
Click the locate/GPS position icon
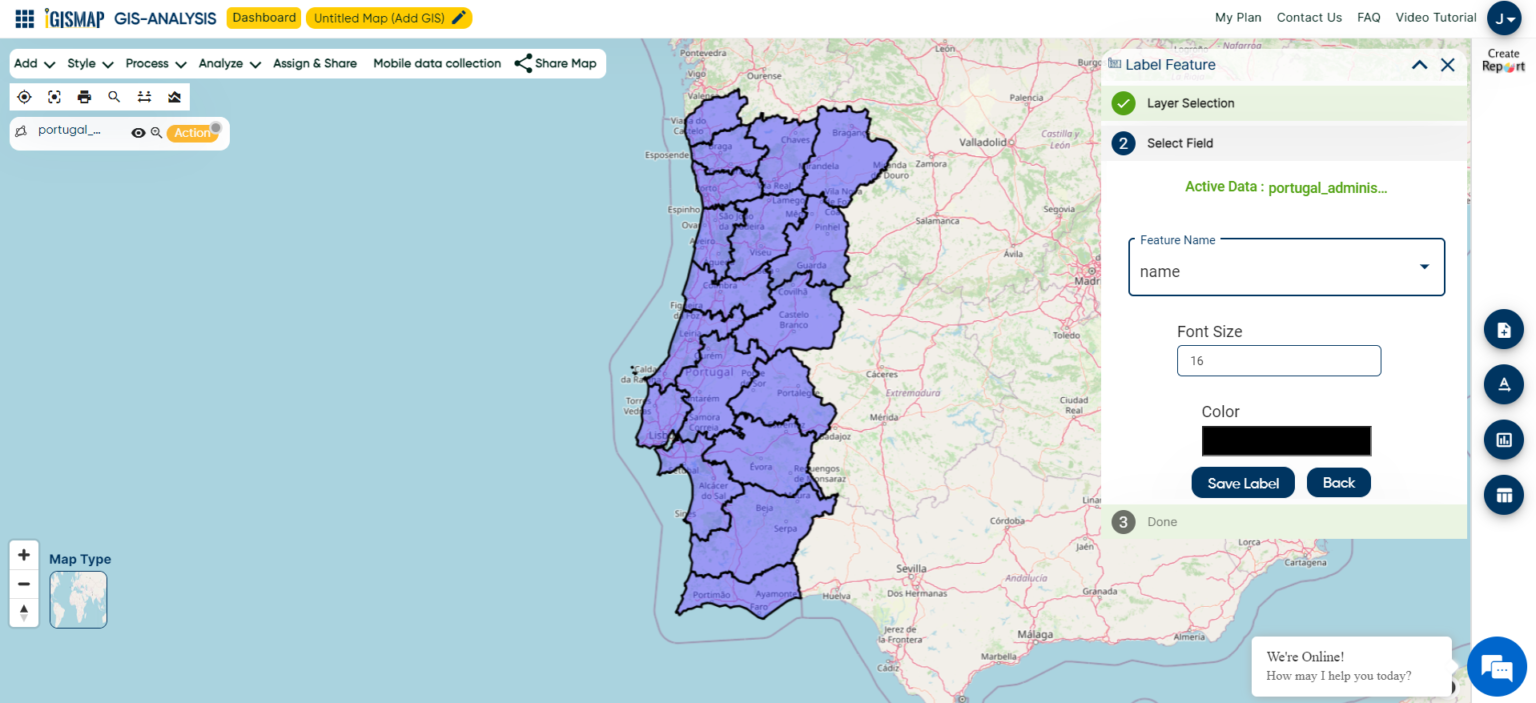point(23,96)
